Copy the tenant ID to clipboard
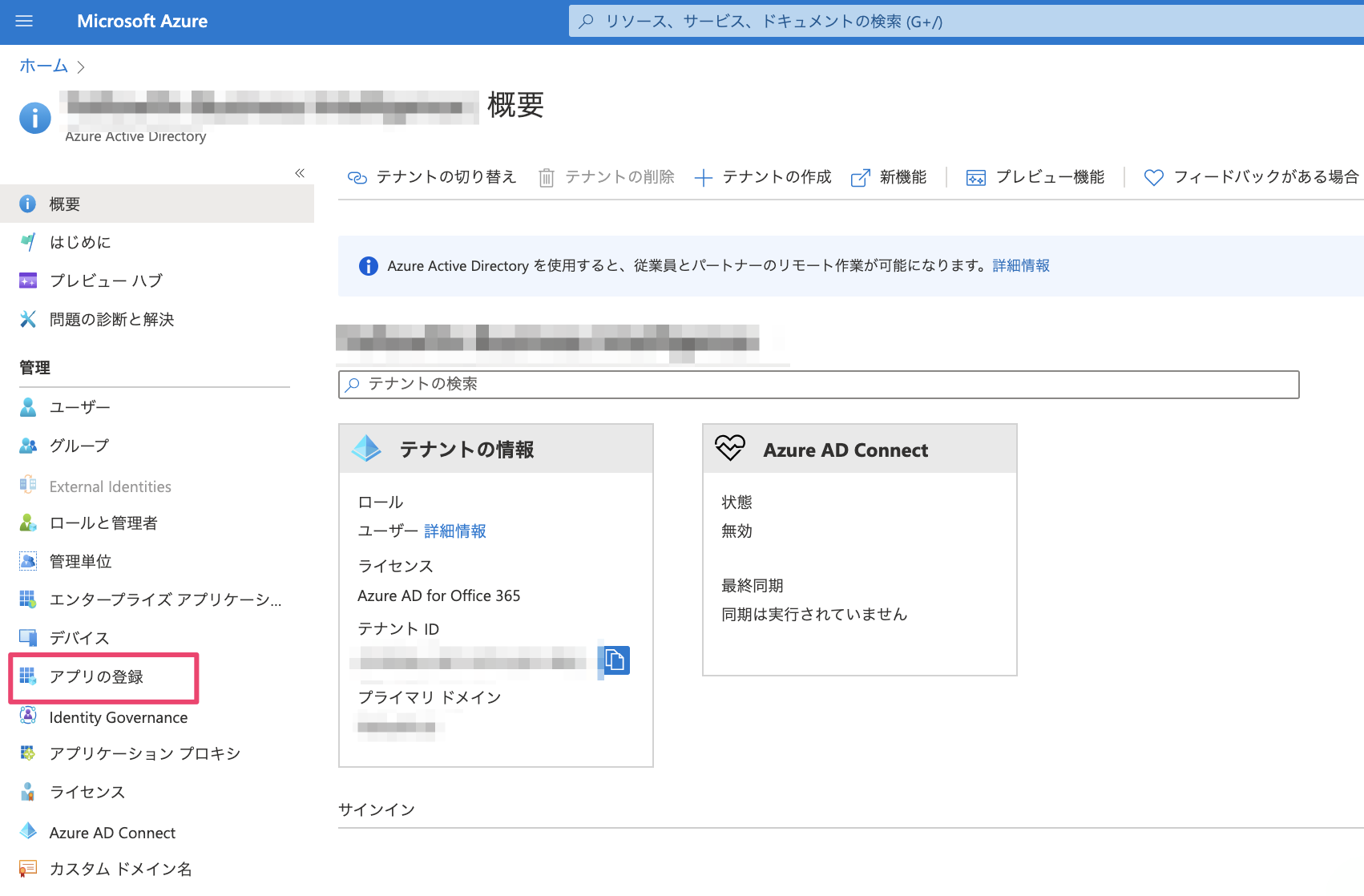This screenshot has height=896, width=1364. (x=615, y=660)
